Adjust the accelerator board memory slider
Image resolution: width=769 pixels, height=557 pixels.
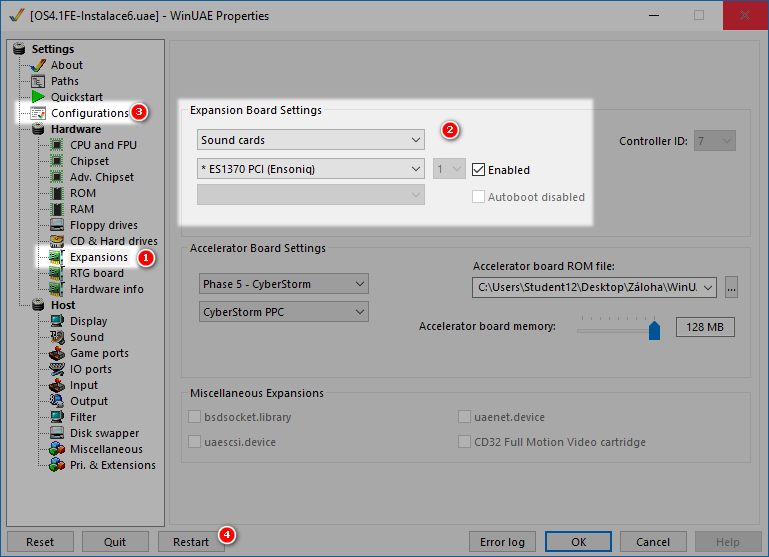654,328
